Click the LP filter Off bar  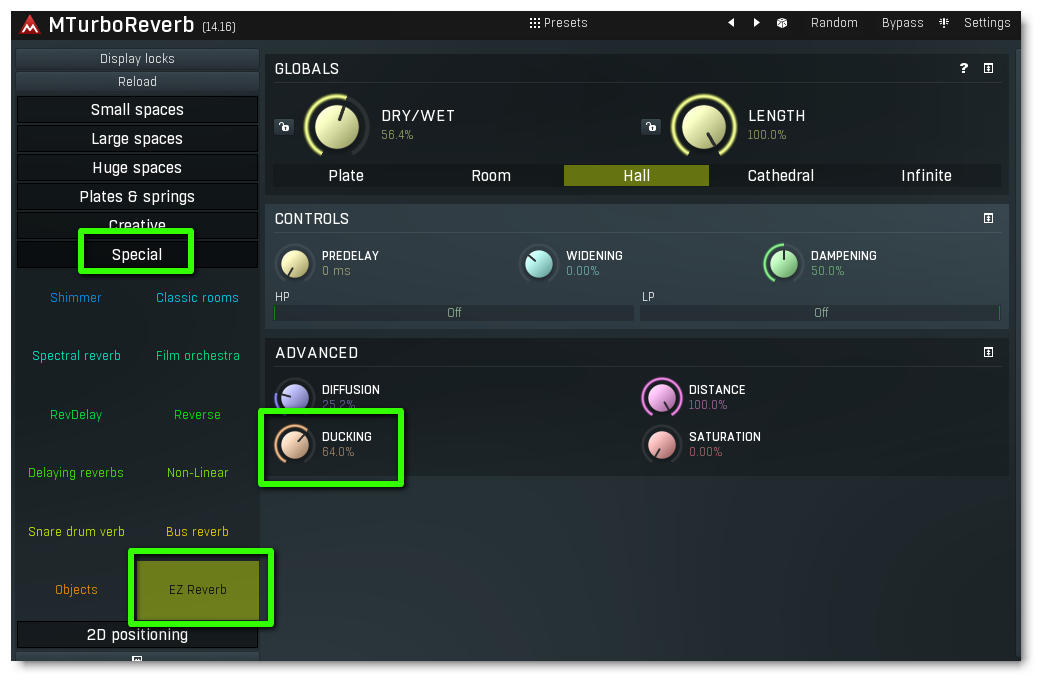[x=820, y=312]
